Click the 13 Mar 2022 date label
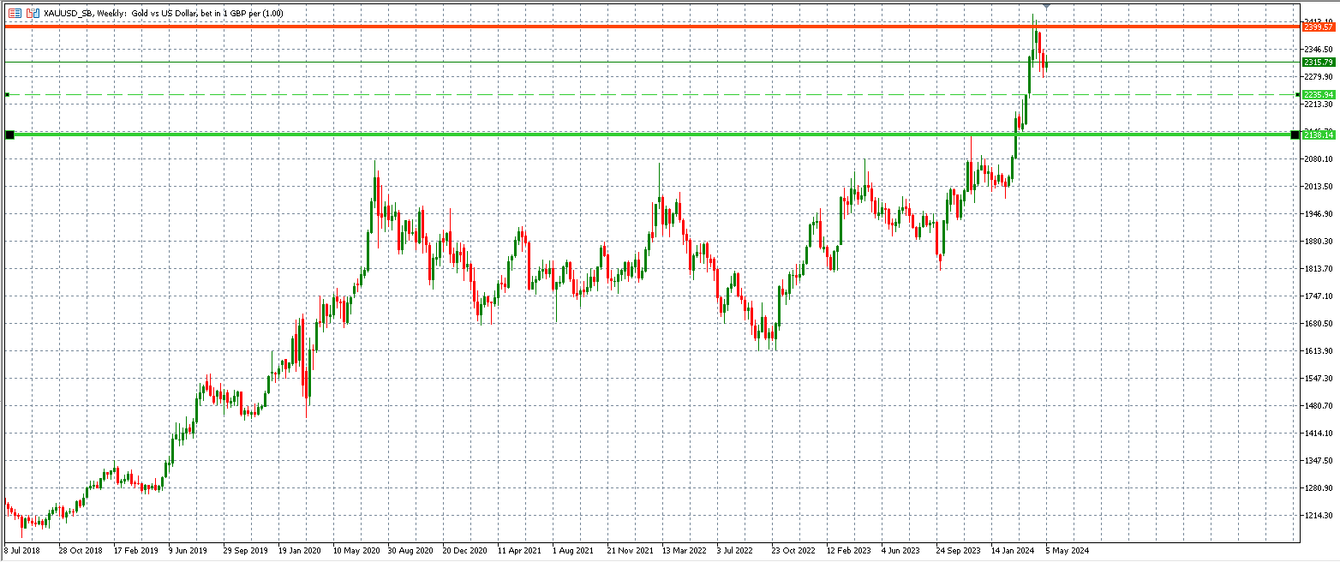This screenshot has height=562, width=1340. [x=685, y=550]
